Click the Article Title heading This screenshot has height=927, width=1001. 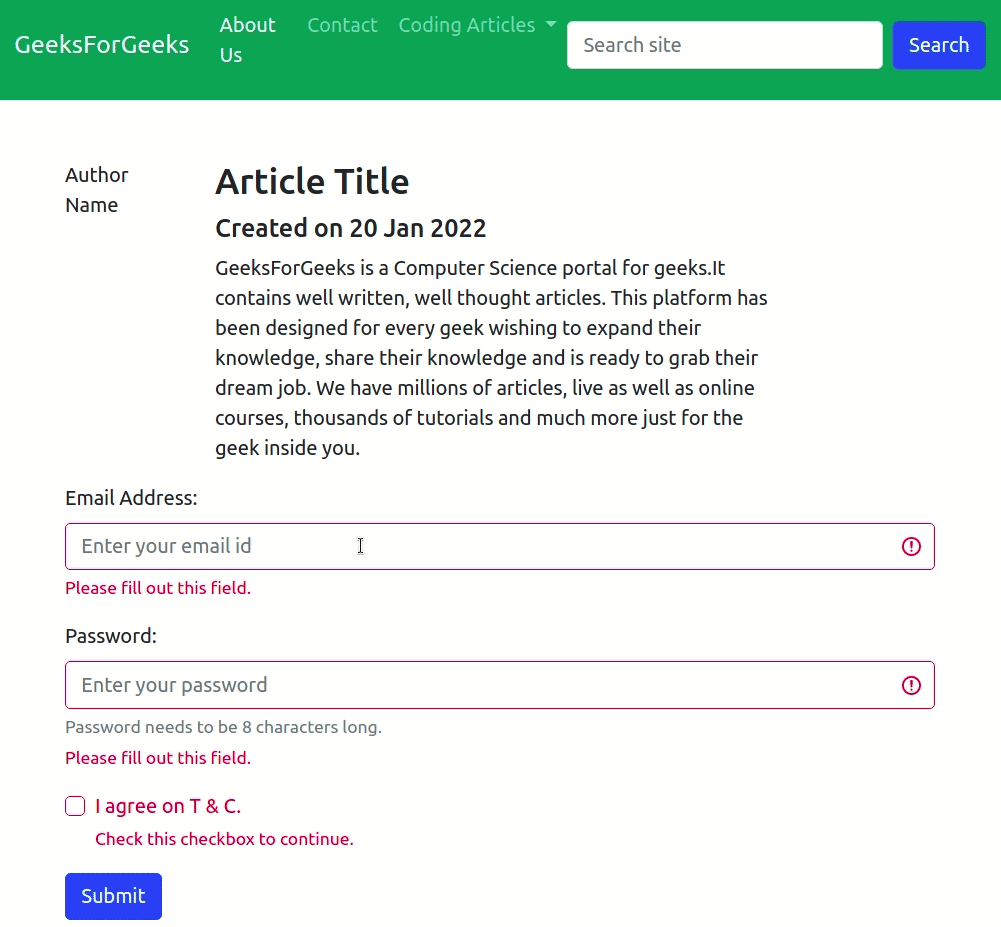tap(312, 182)
